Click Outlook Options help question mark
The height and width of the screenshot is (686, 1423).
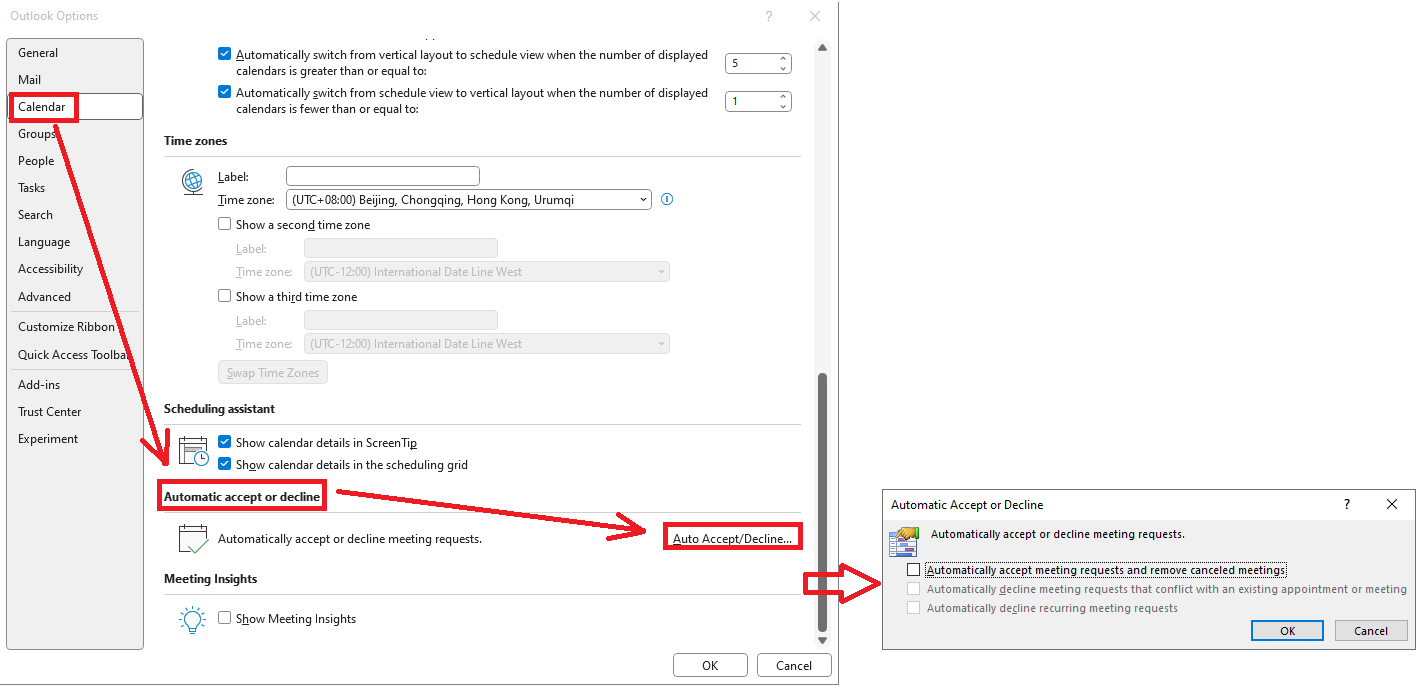[x=768, y=16]
